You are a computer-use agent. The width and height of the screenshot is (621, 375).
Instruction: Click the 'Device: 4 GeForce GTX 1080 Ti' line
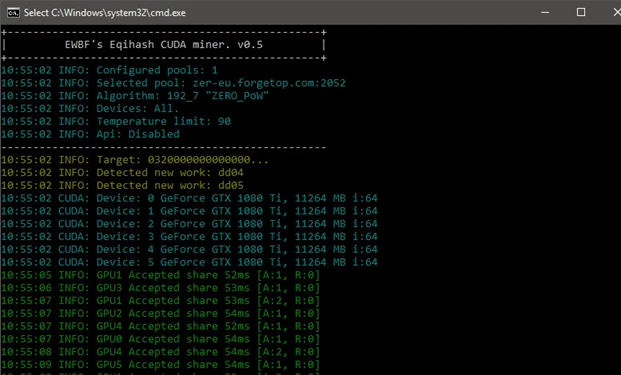click(189, 249)
